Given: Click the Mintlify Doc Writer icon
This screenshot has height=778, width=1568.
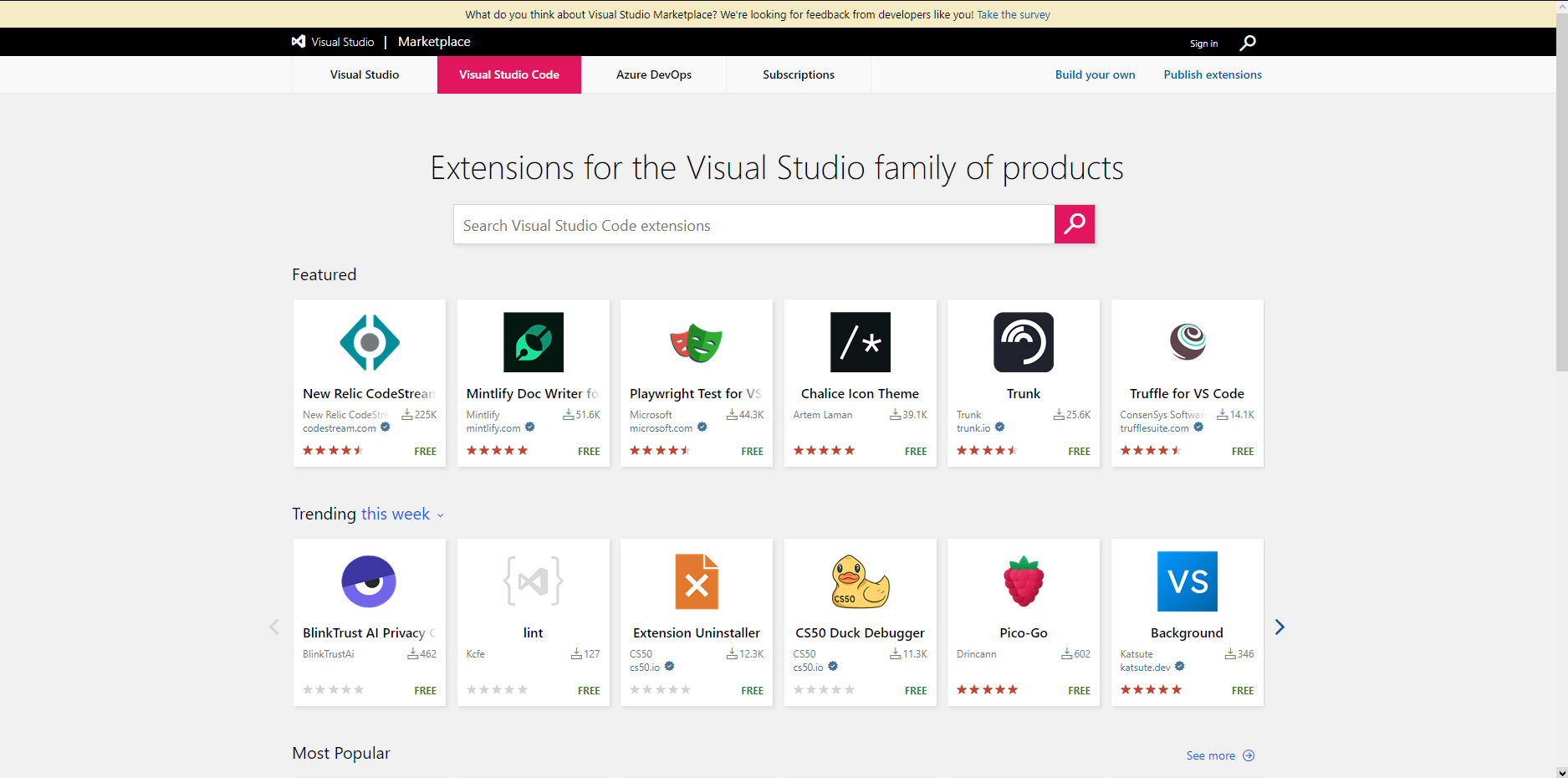Looking at the screenshot, I should pyautogui.click(x=533, y=342).
